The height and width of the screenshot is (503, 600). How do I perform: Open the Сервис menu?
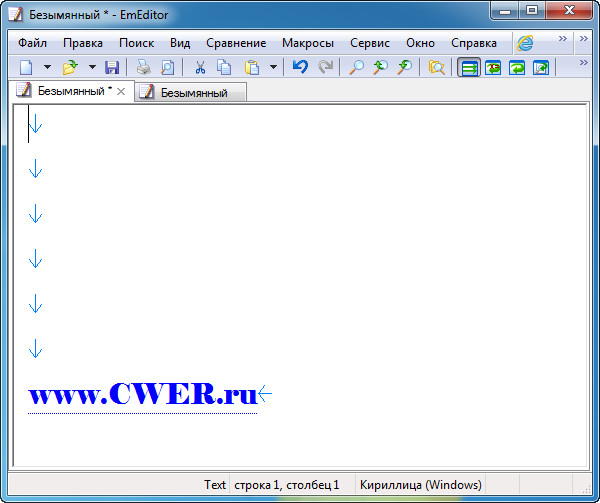pos(370,43)
